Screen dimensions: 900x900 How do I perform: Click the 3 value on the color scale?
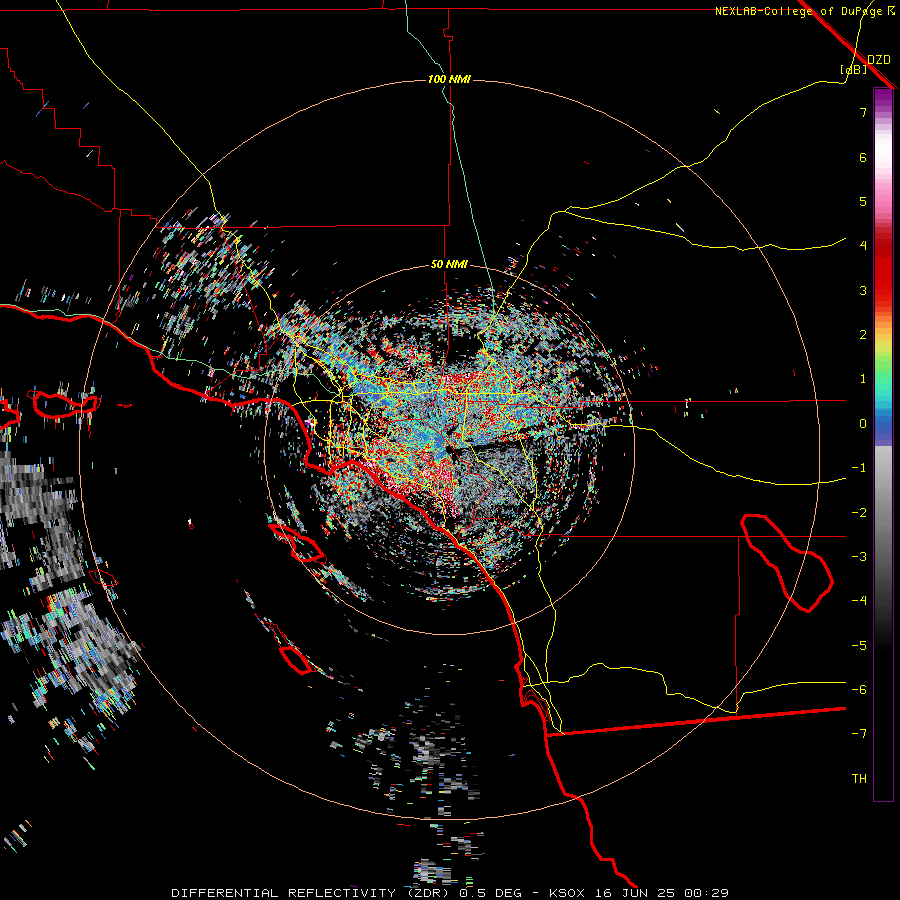tap(863, 290)
